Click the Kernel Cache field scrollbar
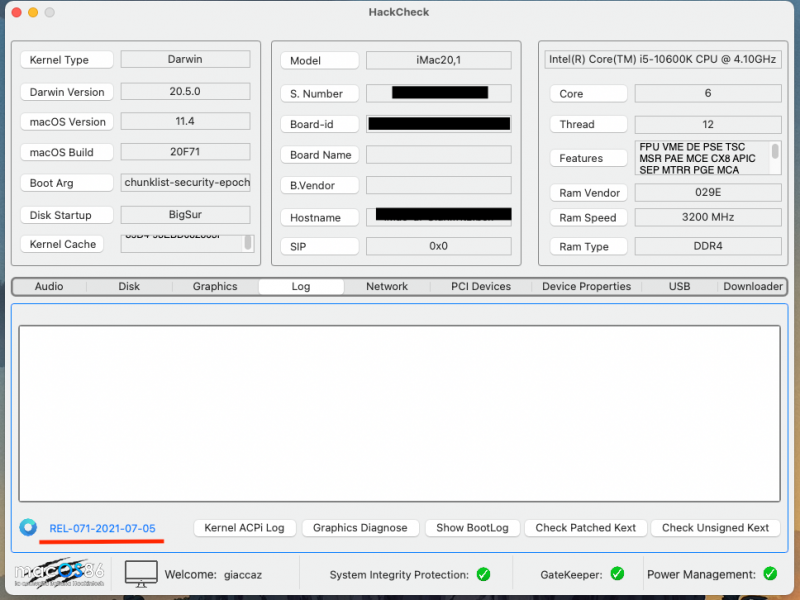The width and height of the screenshot is (800, 600). (x=248, y=243)
